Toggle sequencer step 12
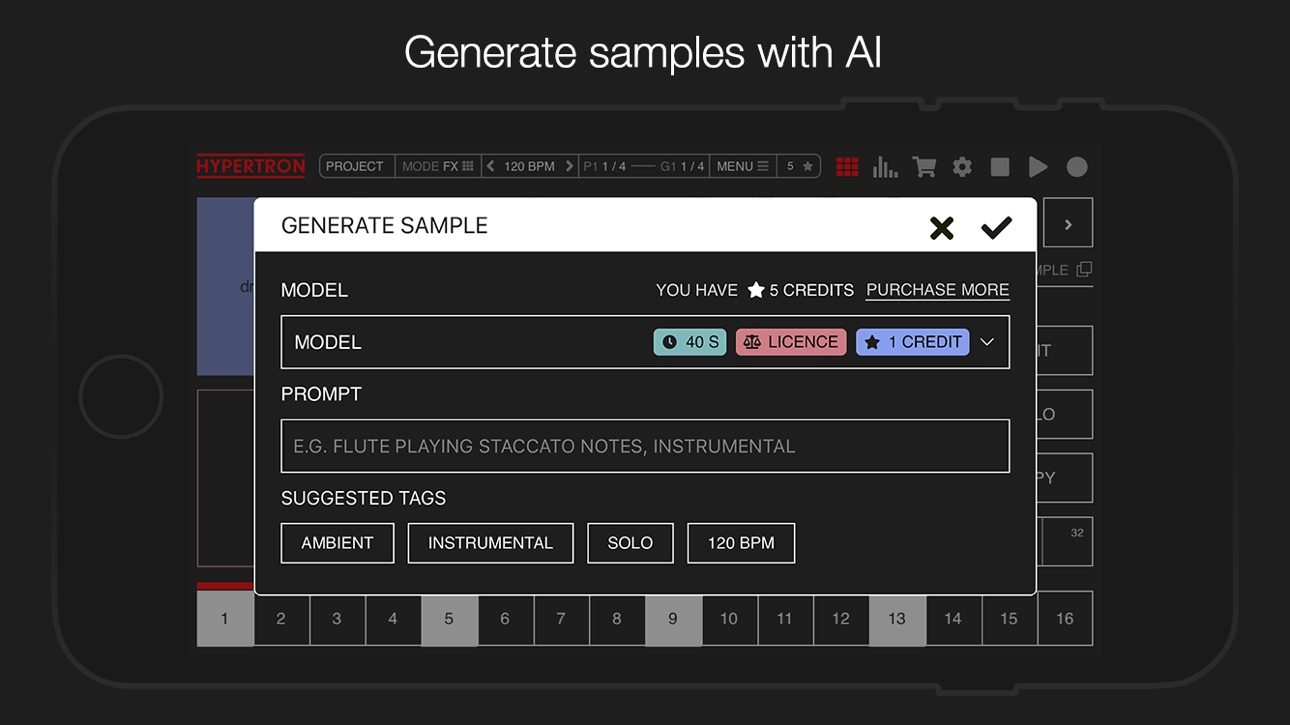1290x725 pixels. pyautogui.click(x=841, y=619)
